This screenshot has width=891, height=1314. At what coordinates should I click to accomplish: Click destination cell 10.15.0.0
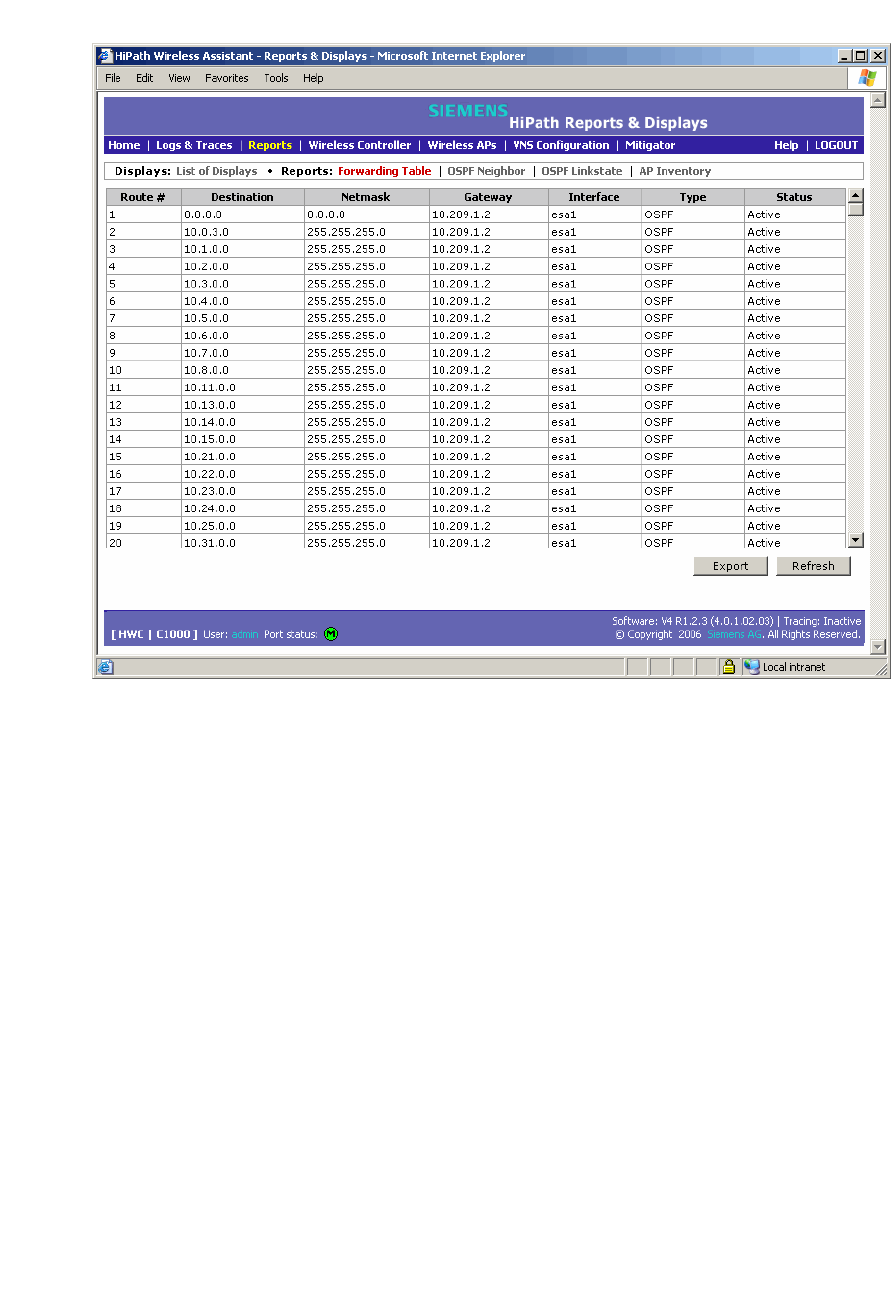(243, 439)
